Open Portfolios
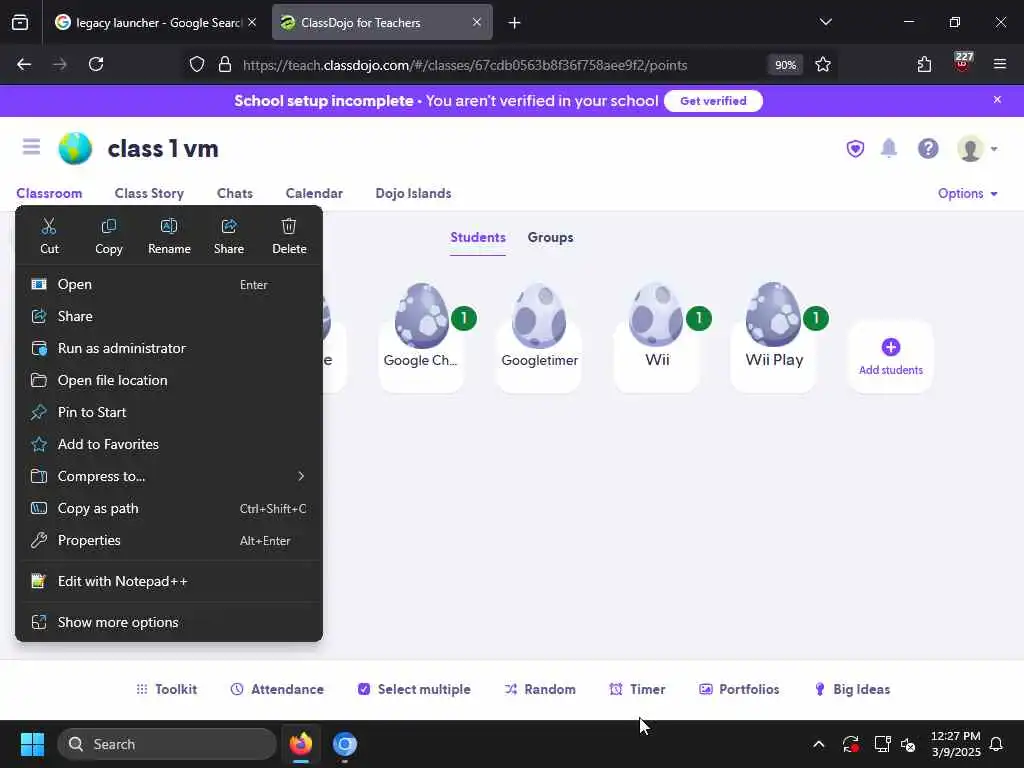1024x768 pixels. coord(739,689)
